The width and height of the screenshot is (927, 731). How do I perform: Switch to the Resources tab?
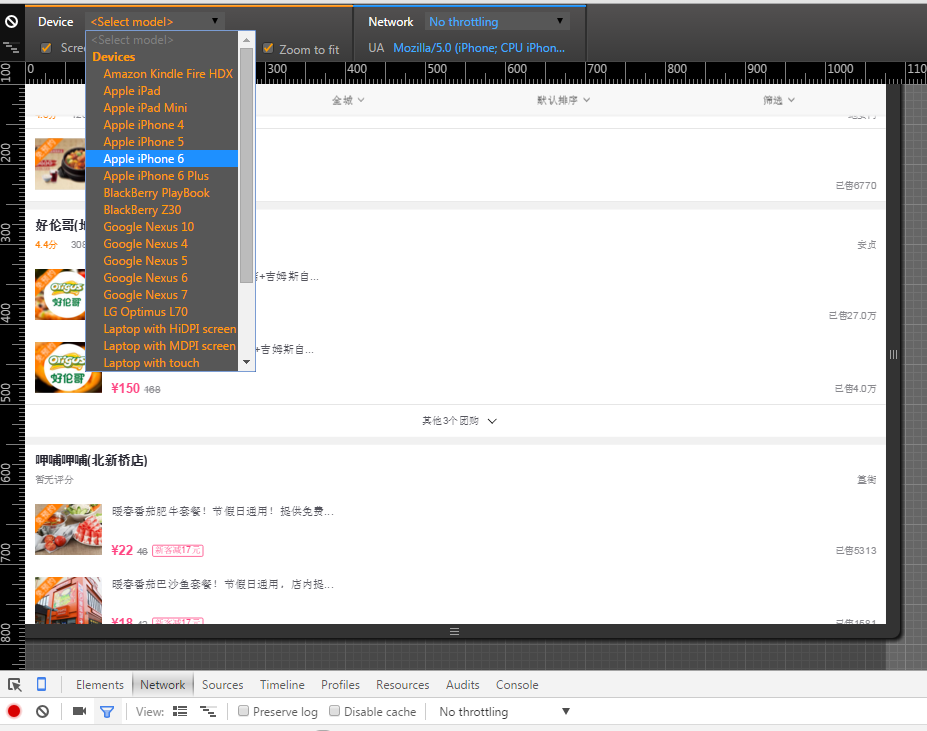click(x=403, y=685)
